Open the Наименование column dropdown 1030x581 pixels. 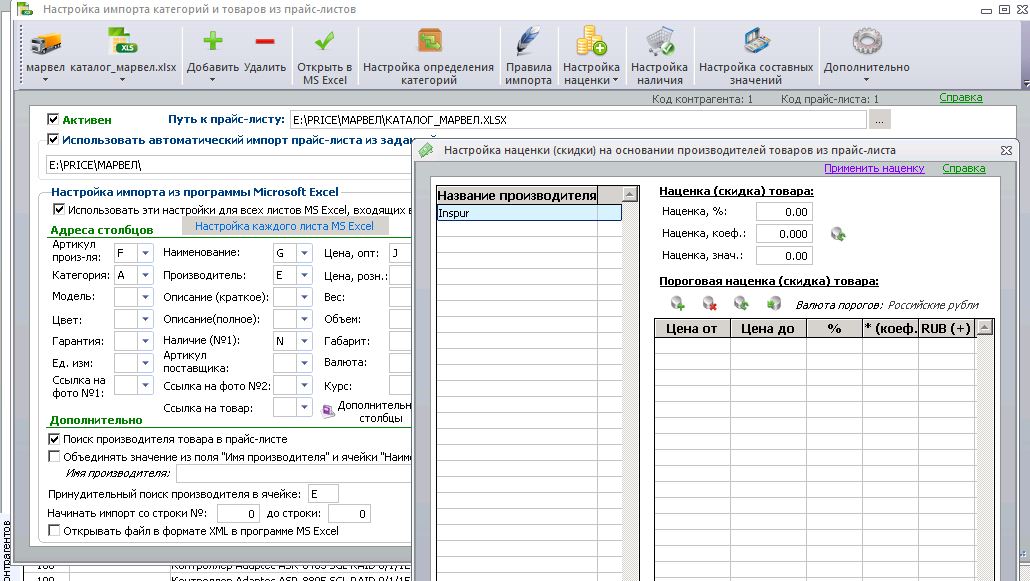[304, 253]
